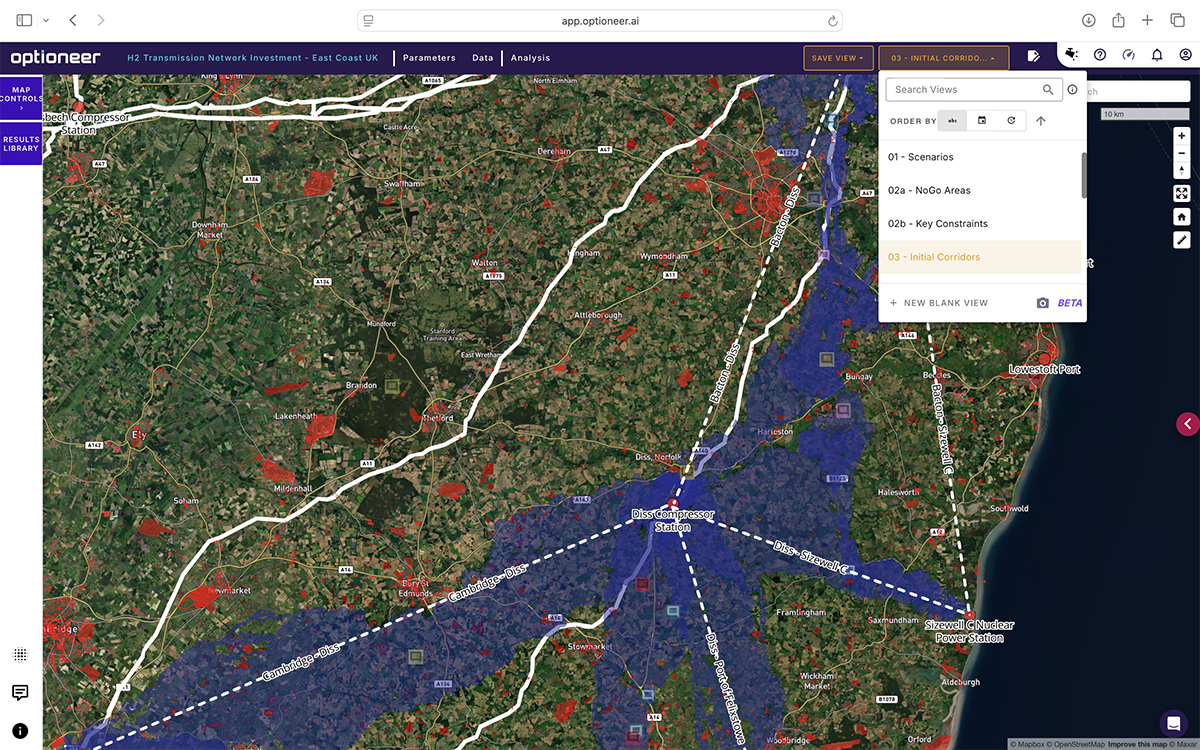
Task: Click the info icon next to Search Views
Action: click(x=1073, y=90)
